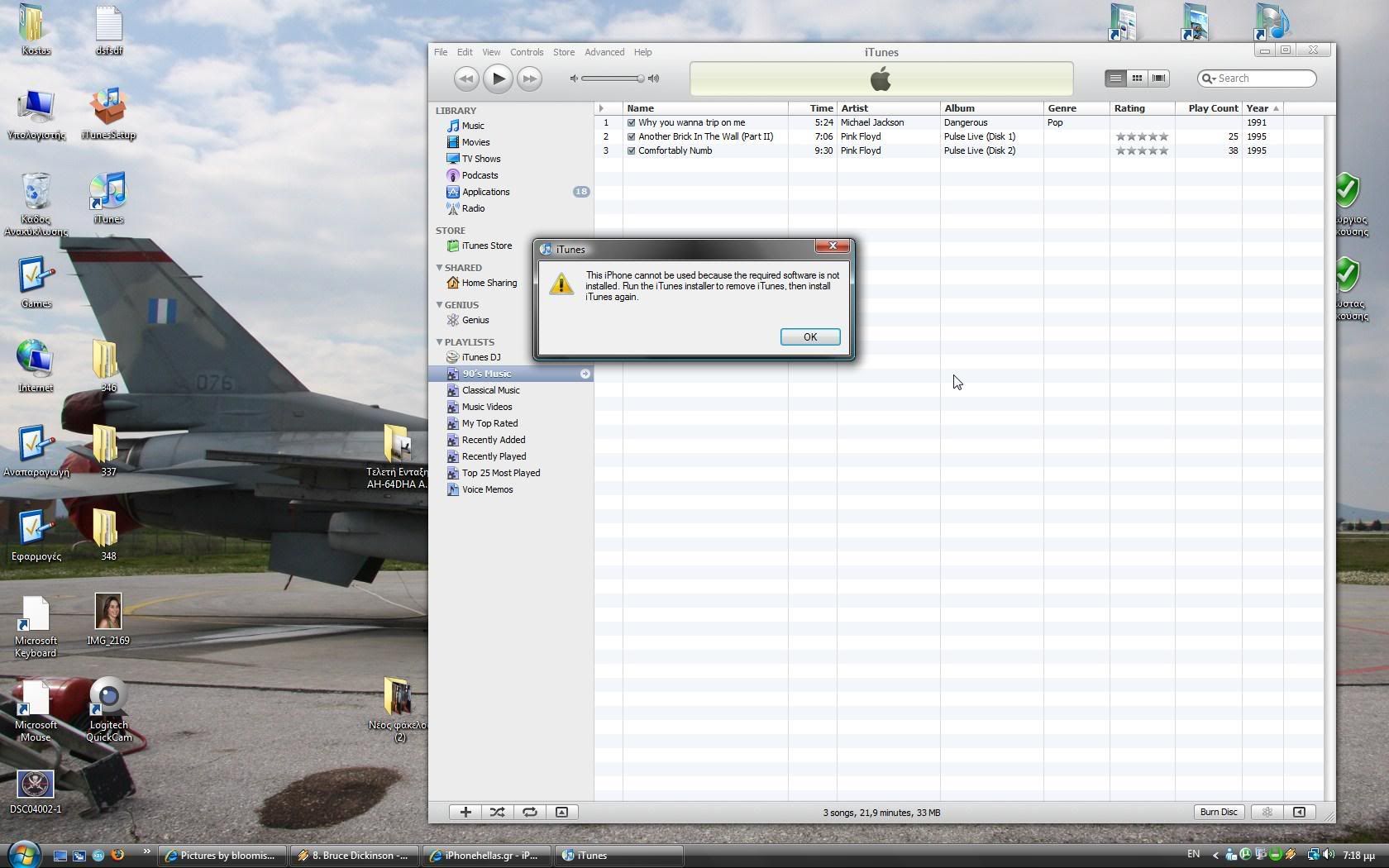Switch to list view
This screenshot has height=868, width=1389.
[x=1115, y=78]
